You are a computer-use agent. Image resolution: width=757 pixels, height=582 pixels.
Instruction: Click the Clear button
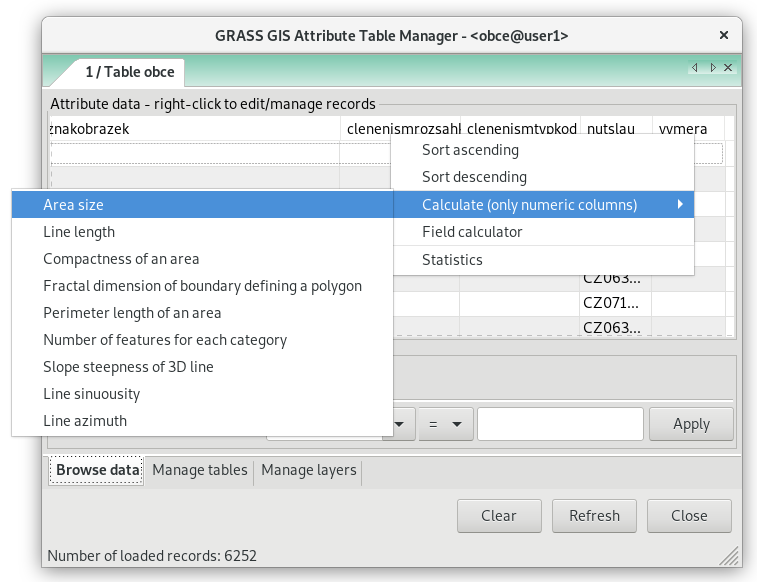point(499,516)
